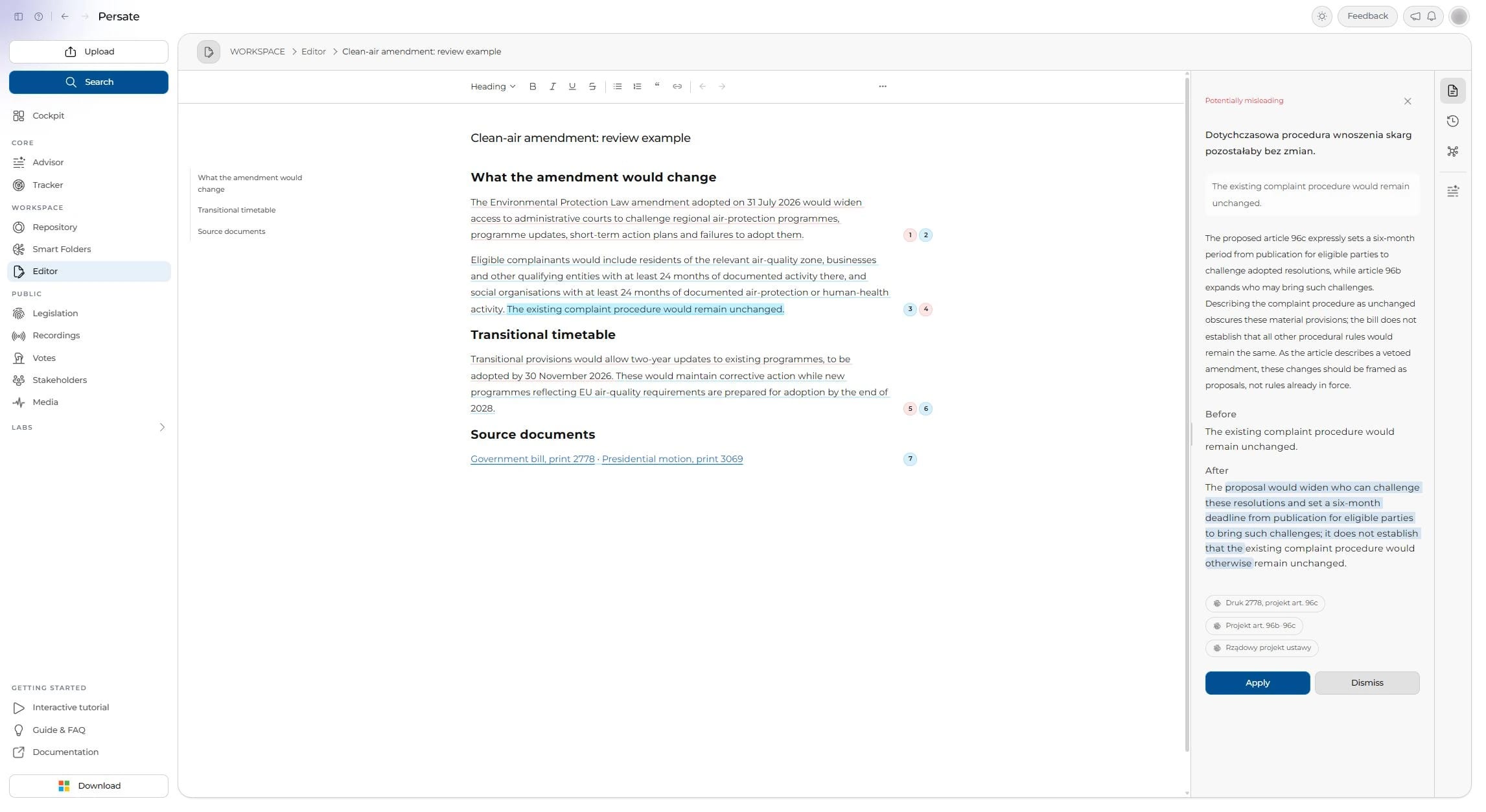Viewport: 1486px width, 812px height.
Task: Open the Heading style dropdown
Action: tap(493, 86)
